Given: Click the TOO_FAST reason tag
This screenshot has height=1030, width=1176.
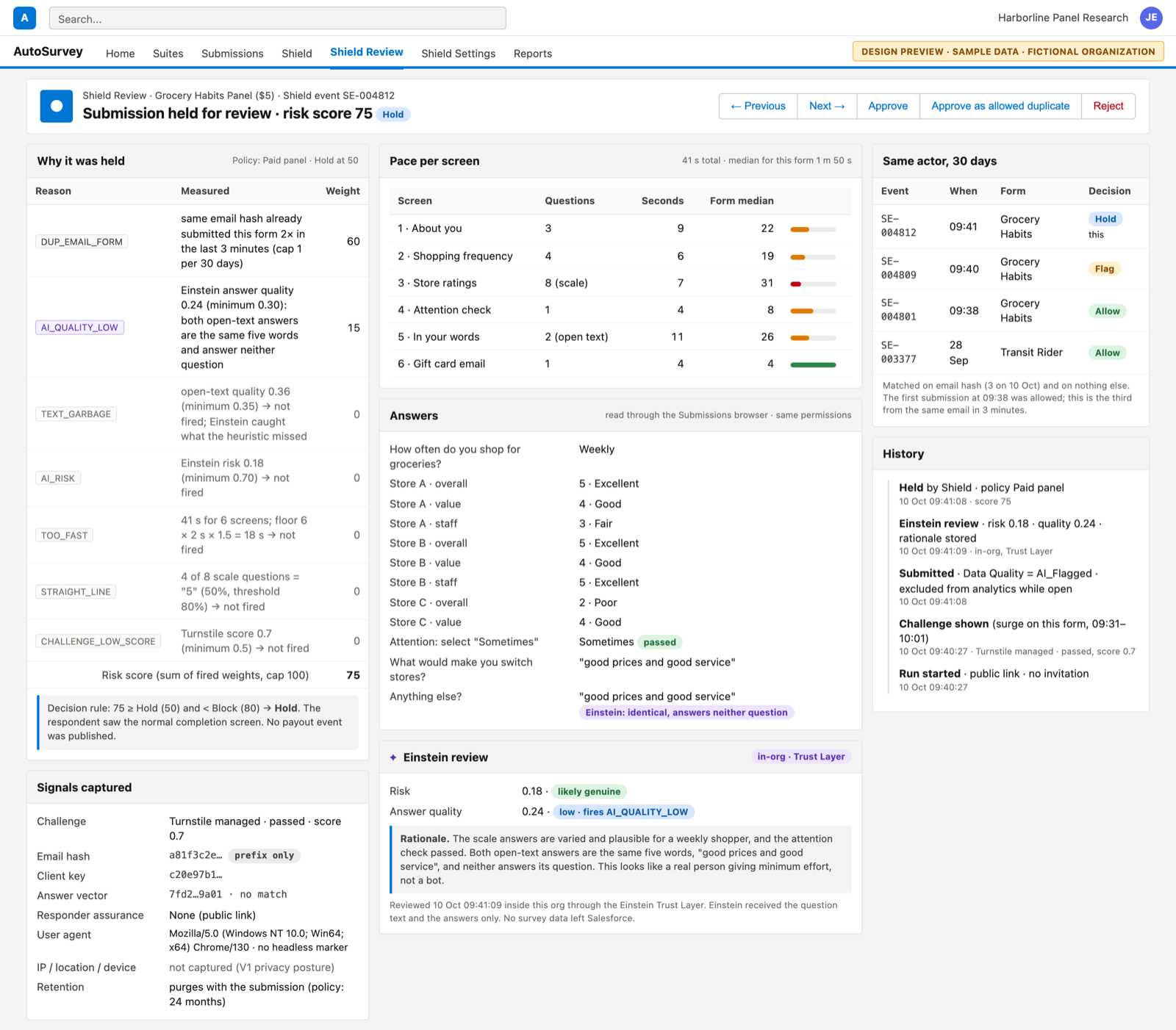Looking at the screenshot, I should (x=64, y=536).
